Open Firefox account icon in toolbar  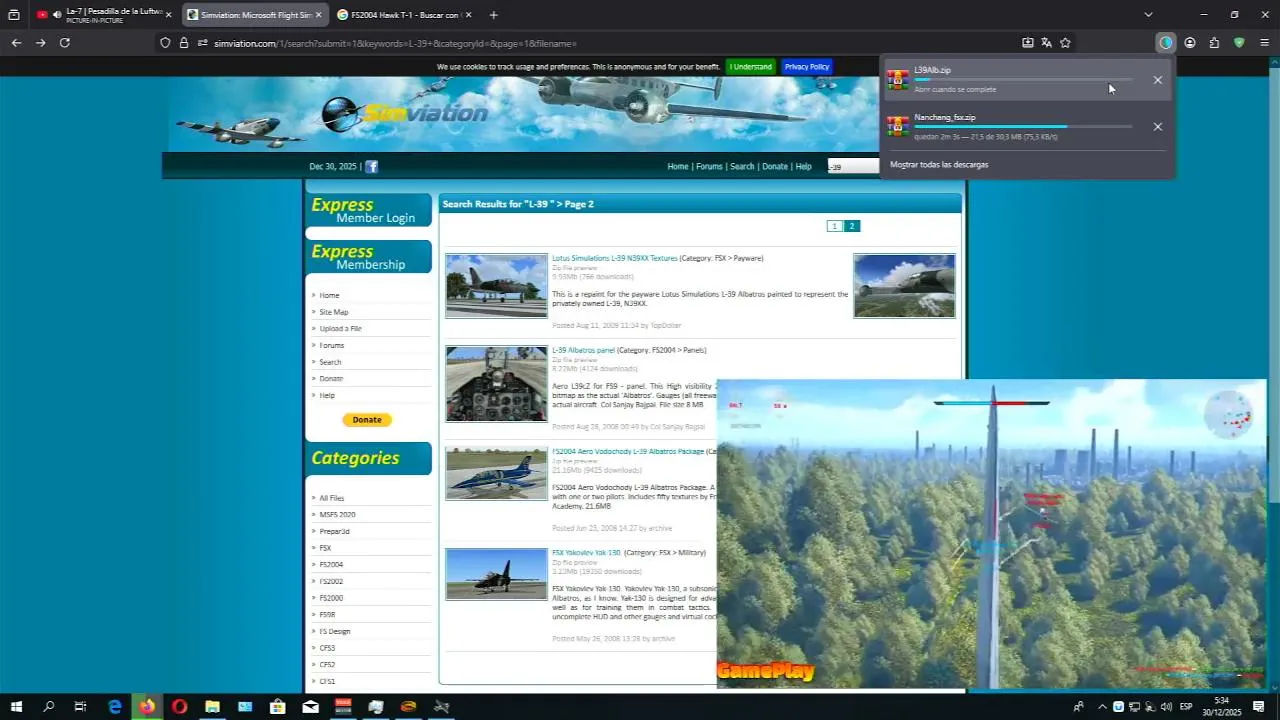pos(1190,43)
